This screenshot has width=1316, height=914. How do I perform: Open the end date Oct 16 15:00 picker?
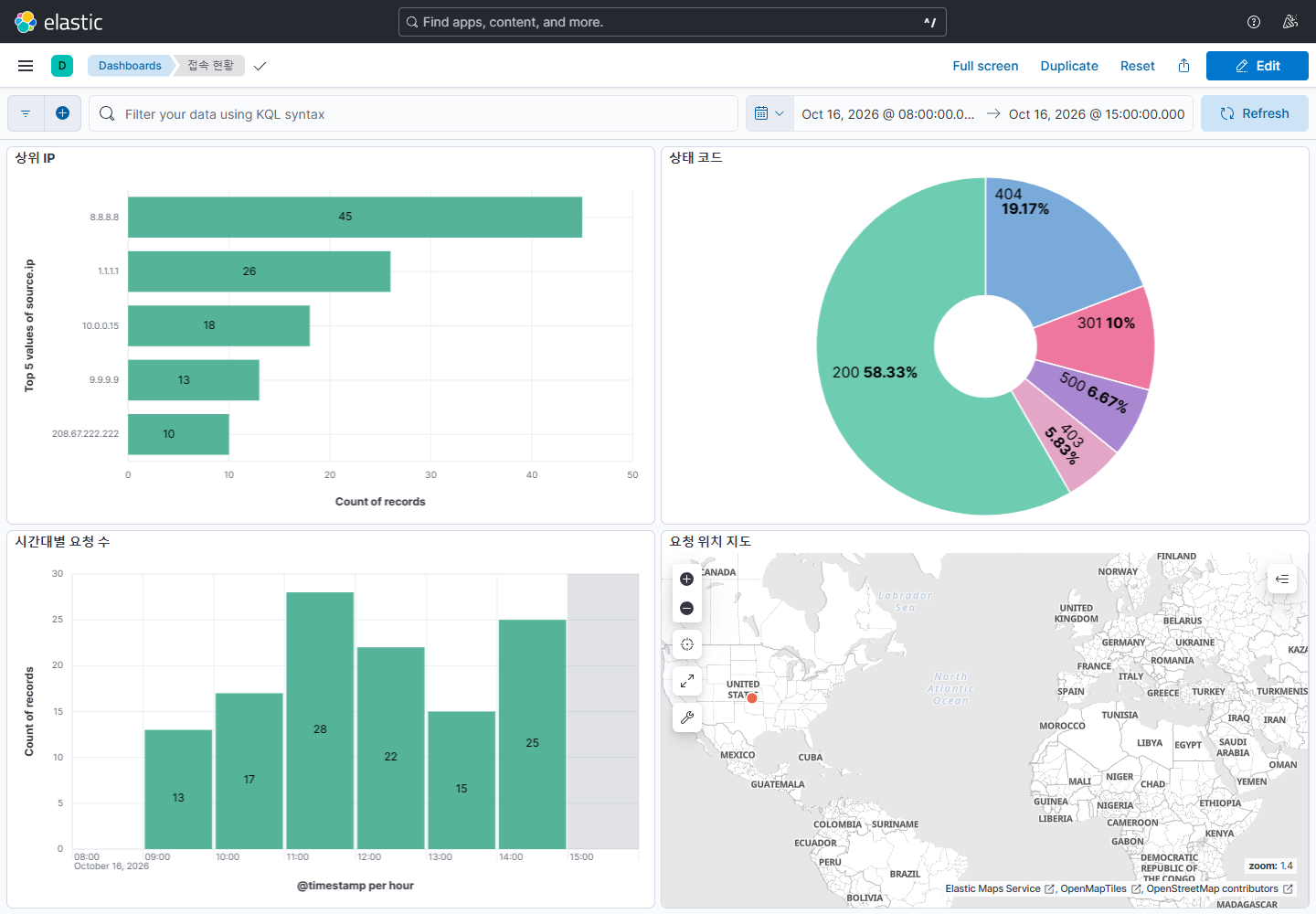click(1097, 114)
